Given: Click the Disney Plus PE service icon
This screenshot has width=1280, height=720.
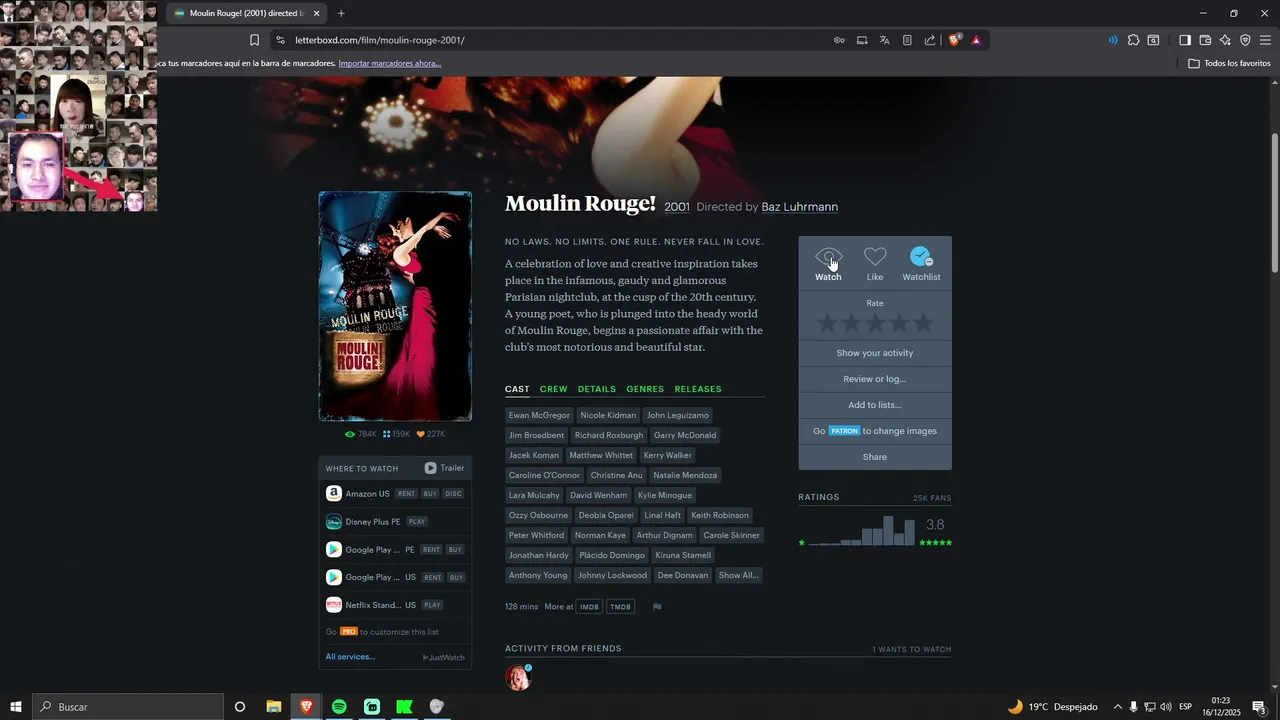Looking at the screenshot, I should (x=334, y=521).
